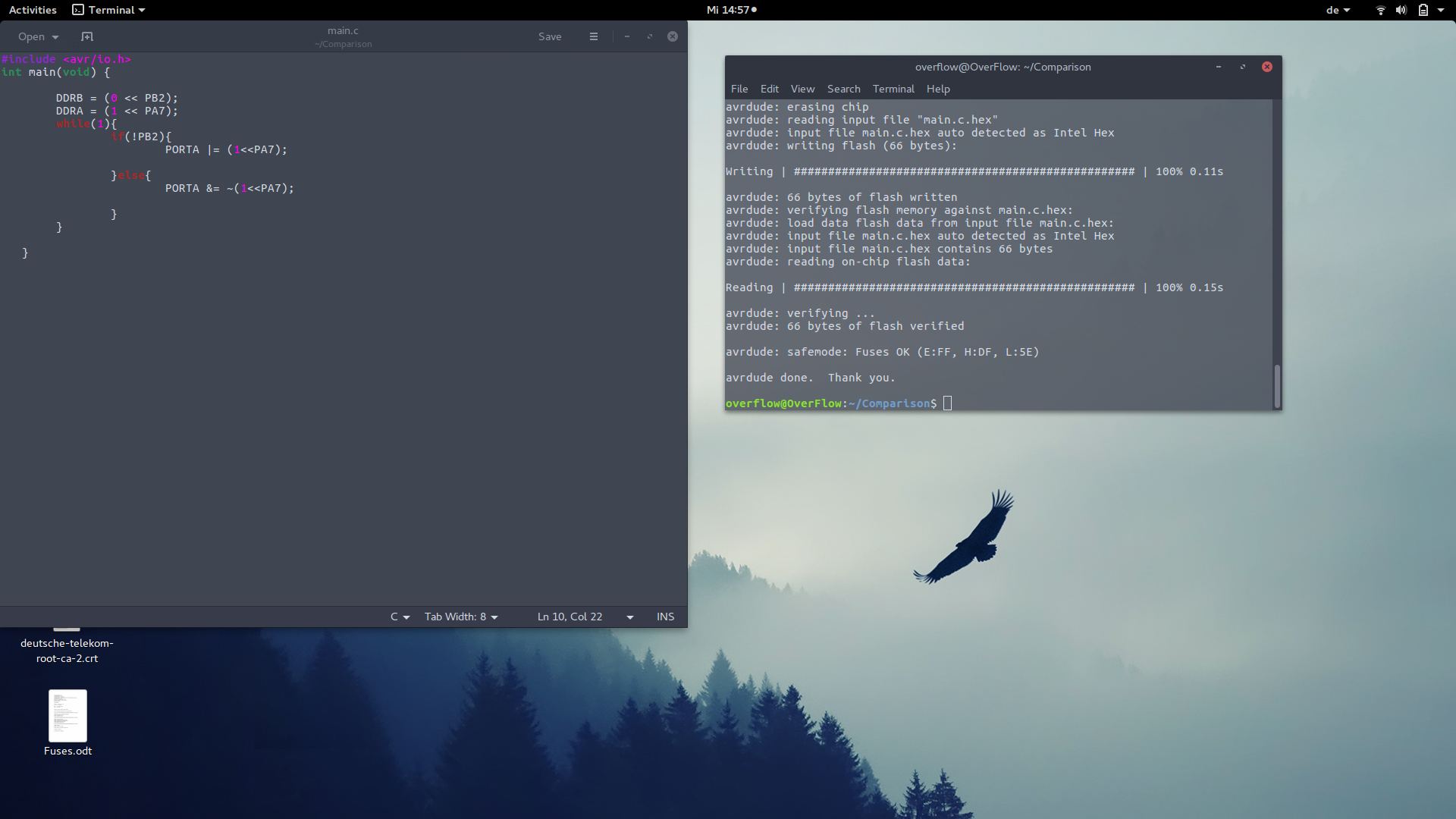Open the de keyboard layout menu
Screen dimensions: 1456x819
click(1338, 10)
